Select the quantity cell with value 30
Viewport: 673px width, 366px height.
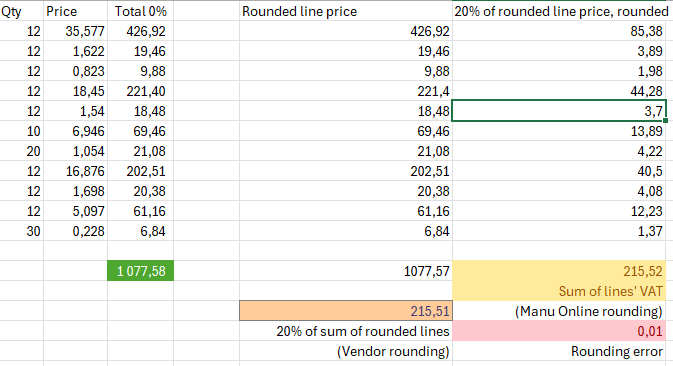[21, 231]
